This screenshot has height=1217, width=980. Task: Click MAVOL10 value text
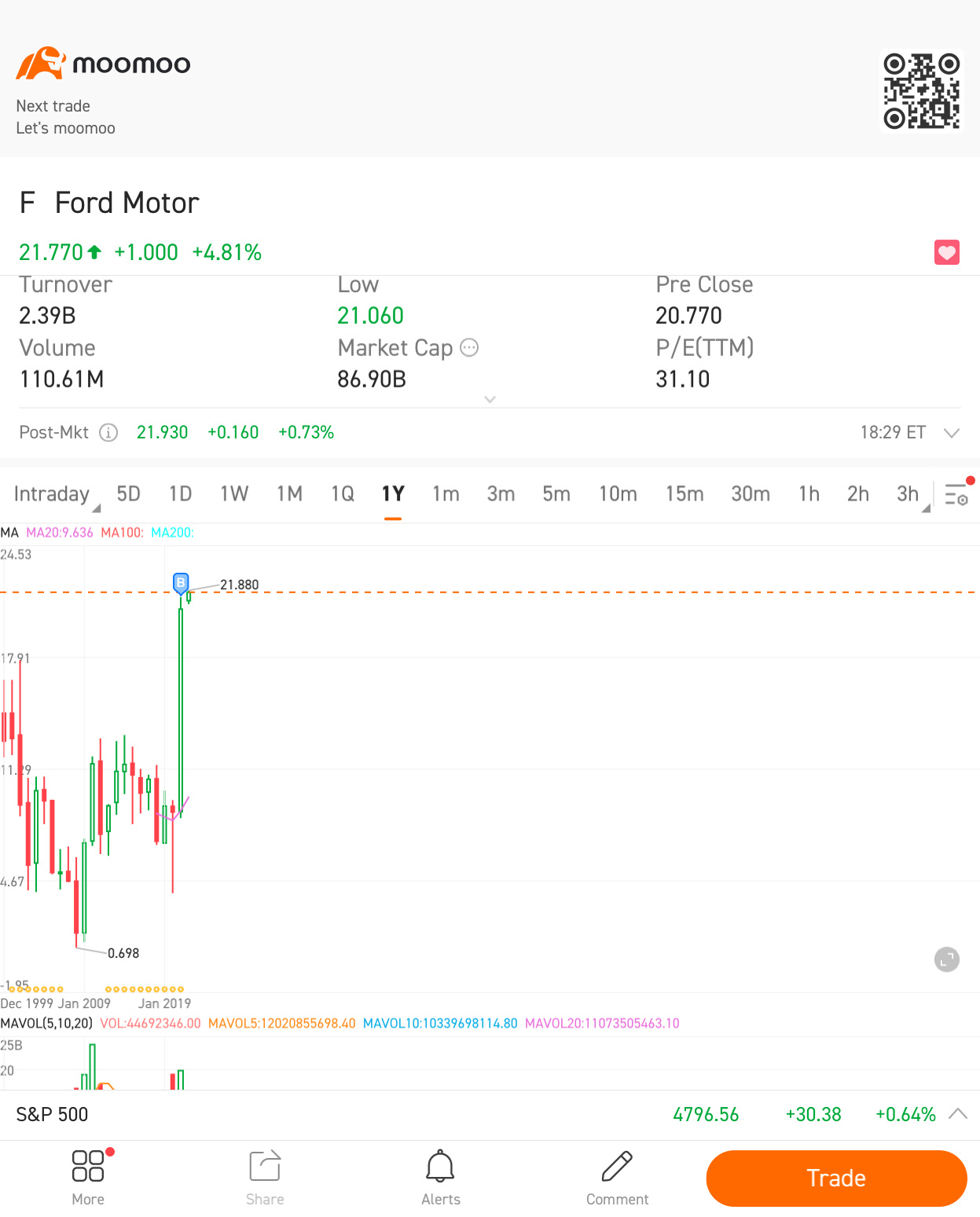pyautogui.click(x=440, y=1023)
